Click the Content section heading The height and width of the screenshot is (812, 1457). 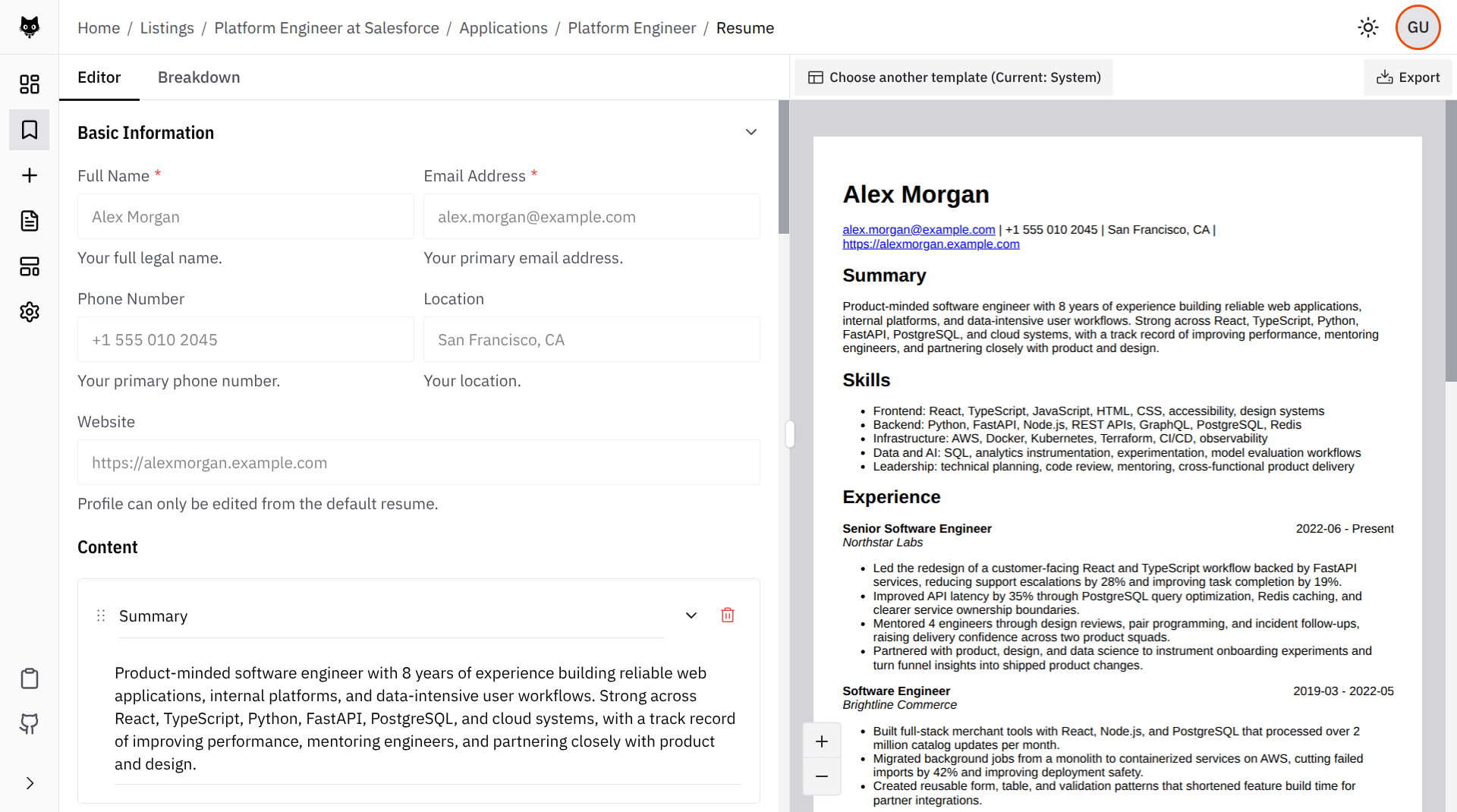(x=108, y=547)
